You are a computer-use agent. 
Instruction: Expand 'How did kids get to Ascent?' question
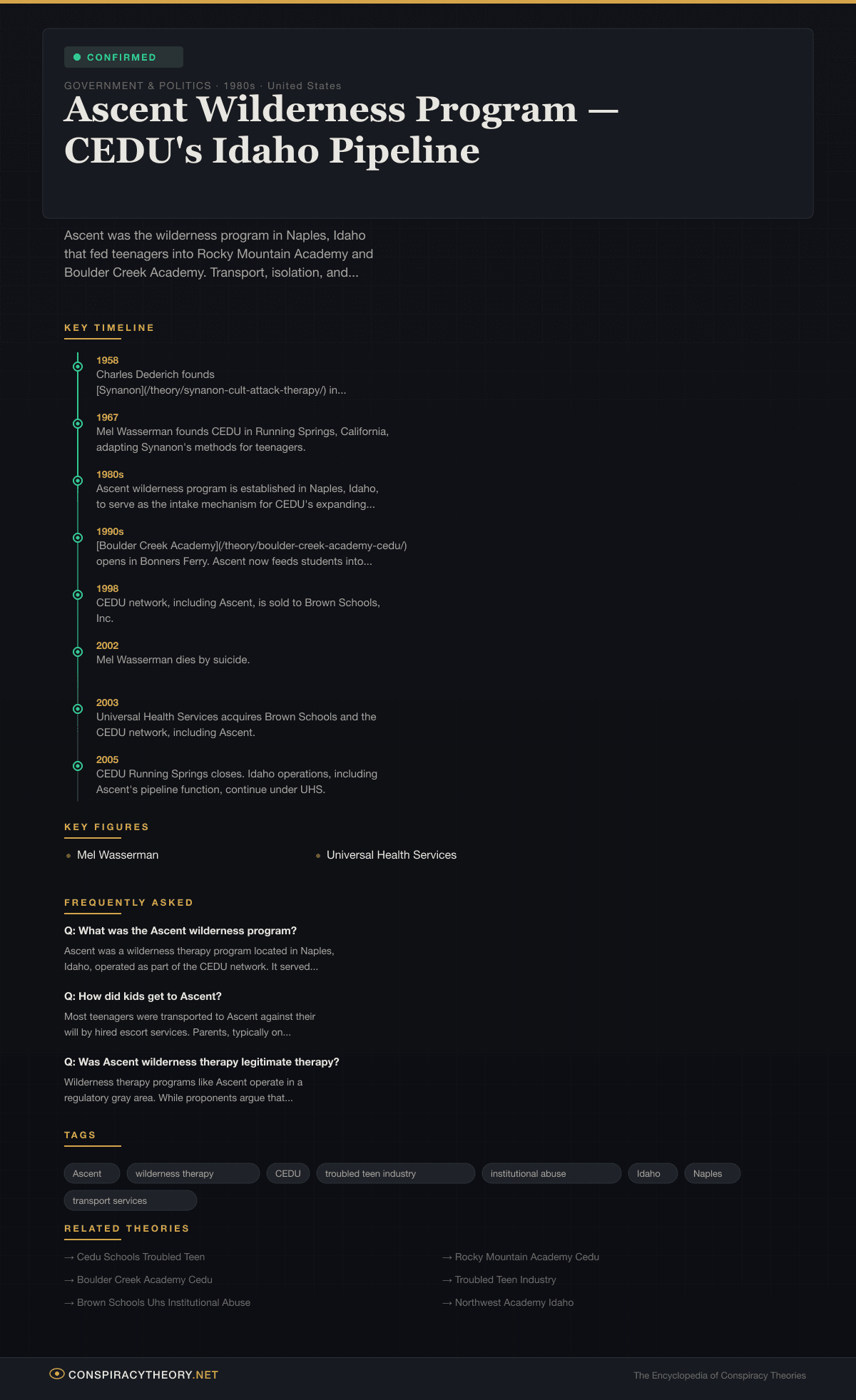pyautogui.click(x=143, y=996)
